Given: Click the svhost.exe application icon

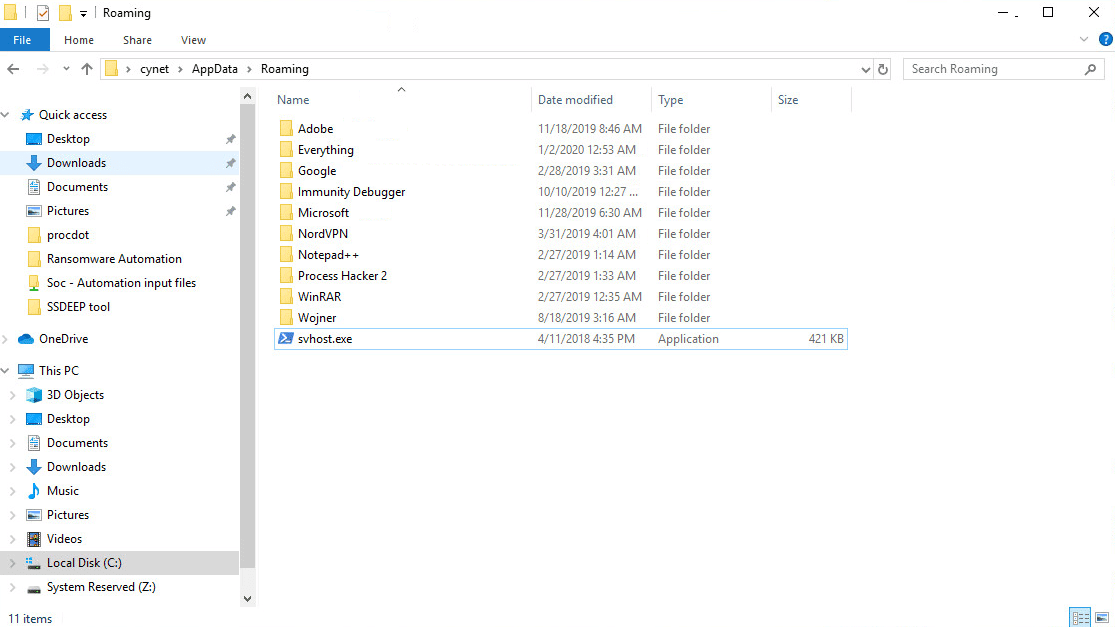Looking at the screenshot, I should click(x=286, y=338).
